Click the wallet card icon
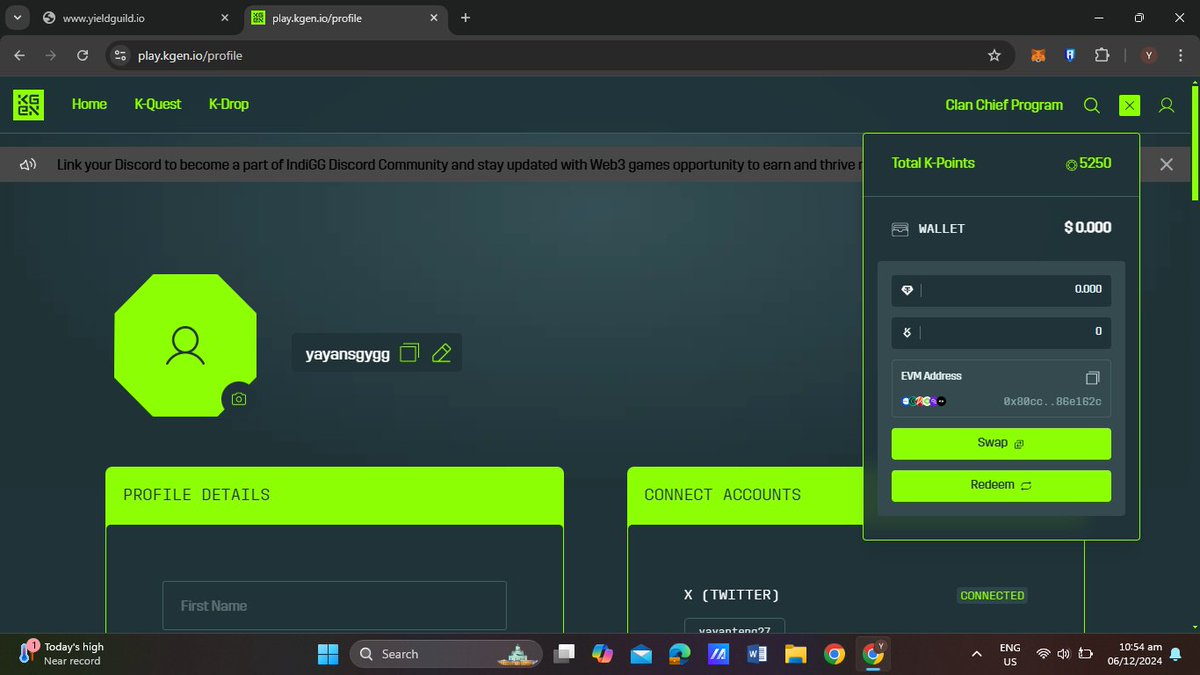Image resolution: width=1200 pixels, height=675 pixels. click(x=900, y=228)
